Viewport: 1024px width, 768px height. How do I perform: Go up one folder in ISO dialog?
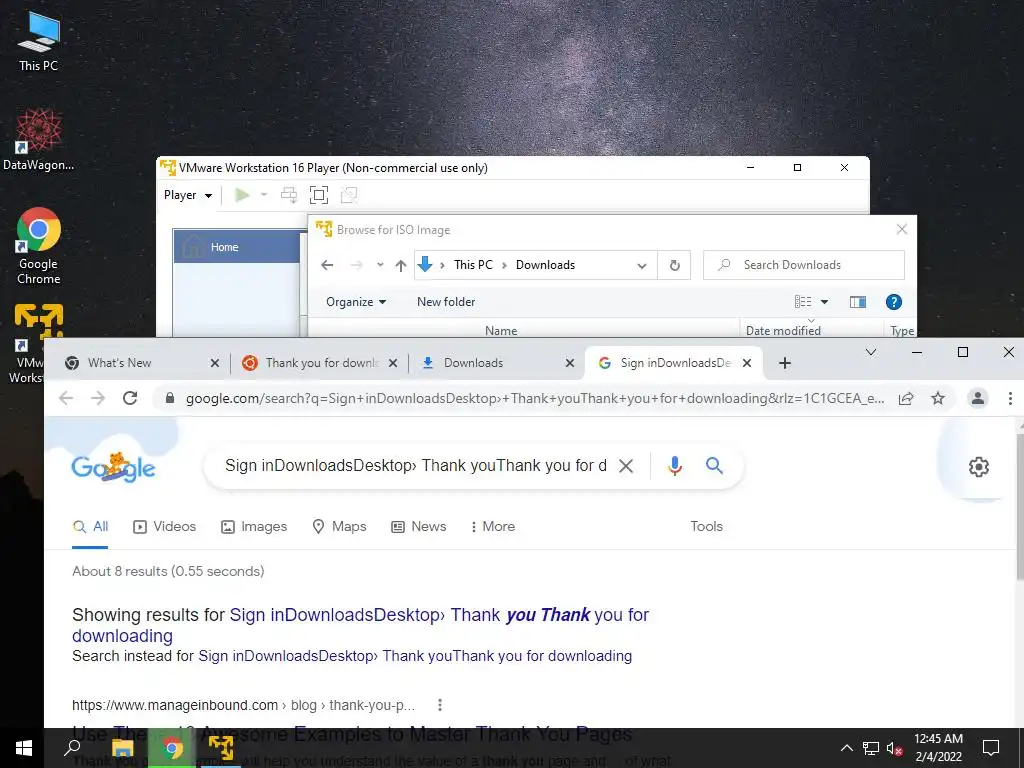(401, 265)
